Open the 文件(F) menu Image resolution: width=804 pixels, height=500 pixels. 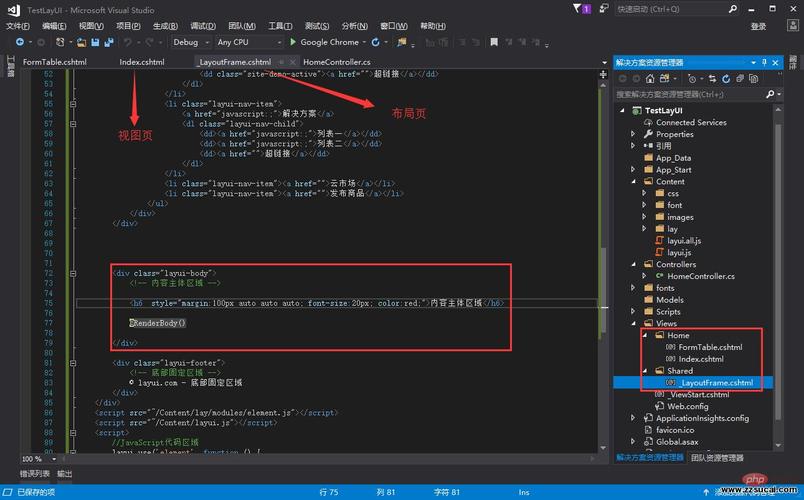(x=17, y=26)
